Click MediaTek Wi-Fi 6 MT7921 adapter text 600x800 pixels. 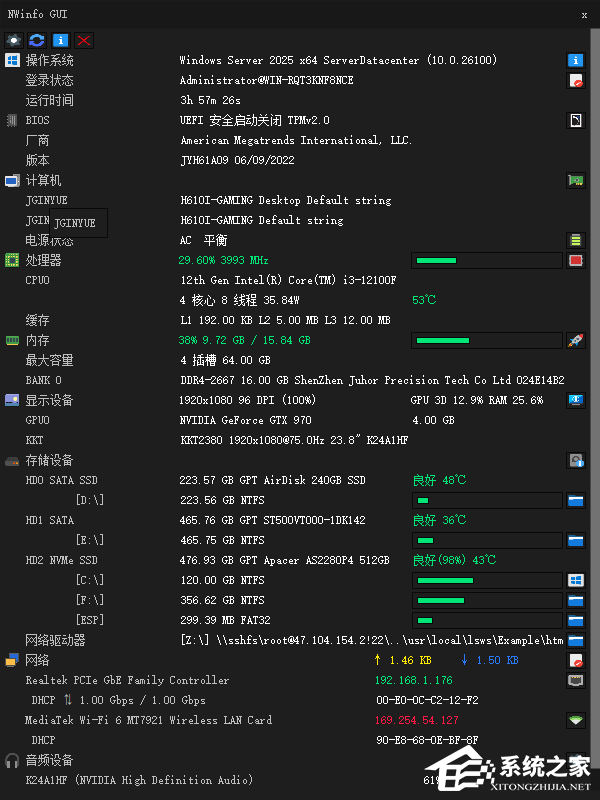148,720
